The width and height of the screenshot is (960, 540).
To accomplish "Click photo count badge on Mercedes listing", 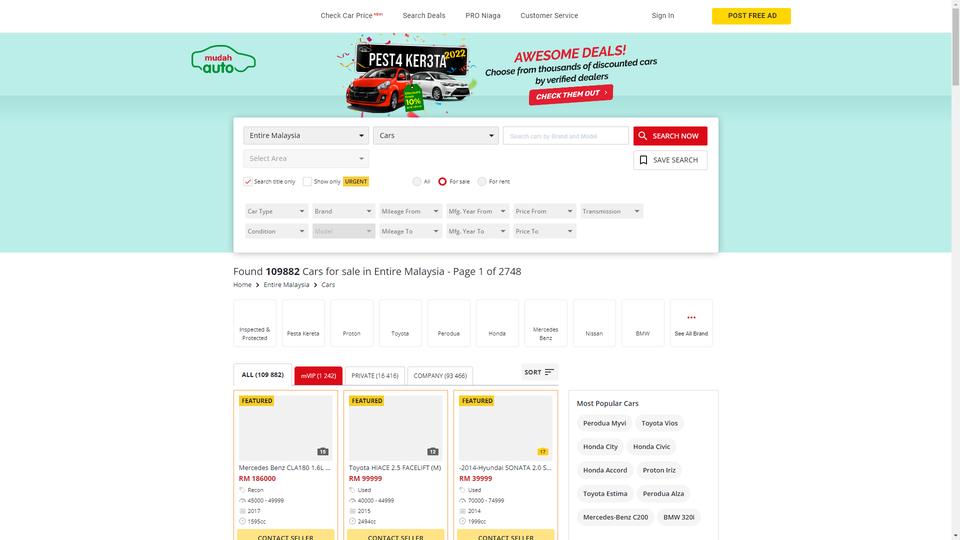I will [x=323, y=452].
